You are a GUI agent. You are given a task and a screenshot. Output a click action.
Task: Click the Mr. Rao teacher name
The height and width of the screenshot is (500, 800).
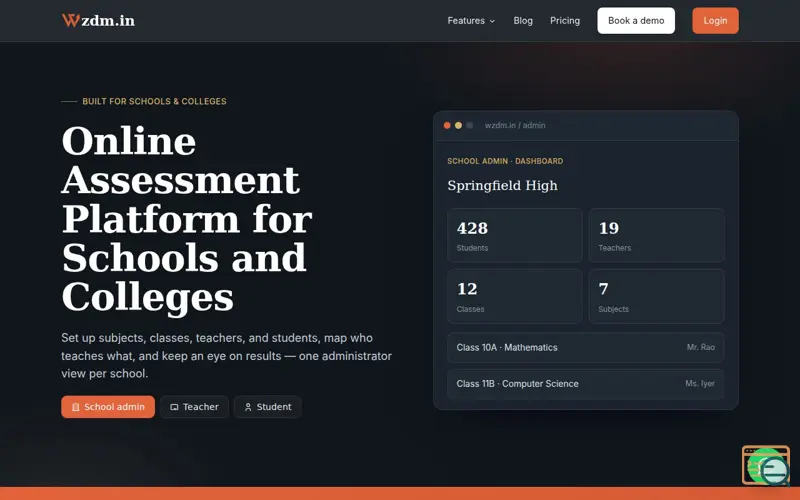coord(701,347)
